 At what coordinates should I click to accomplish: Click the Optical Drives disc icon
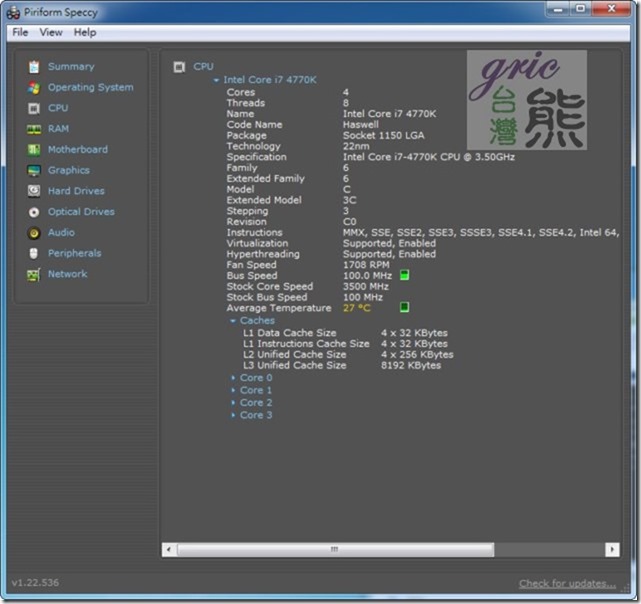(34, 212)
